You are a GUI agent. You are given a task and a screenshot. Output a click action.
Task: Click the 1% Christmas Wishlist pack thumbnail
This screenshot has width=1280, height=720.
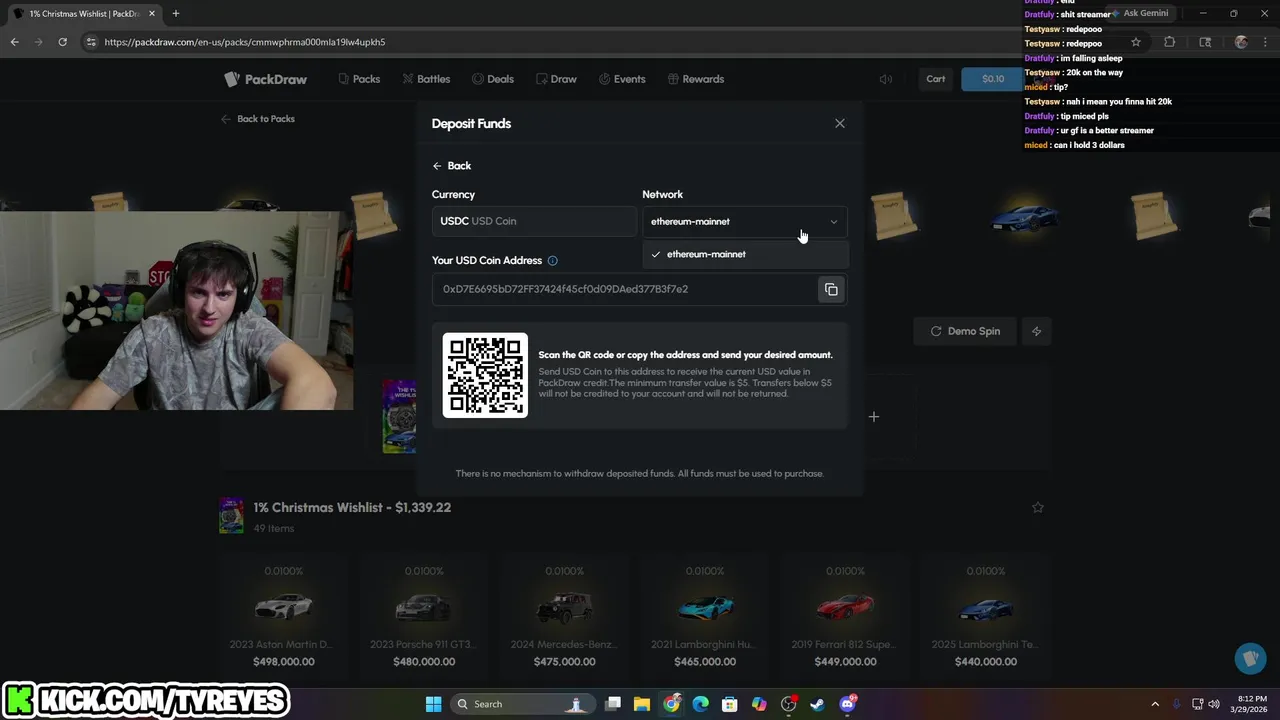pos(231,516)
